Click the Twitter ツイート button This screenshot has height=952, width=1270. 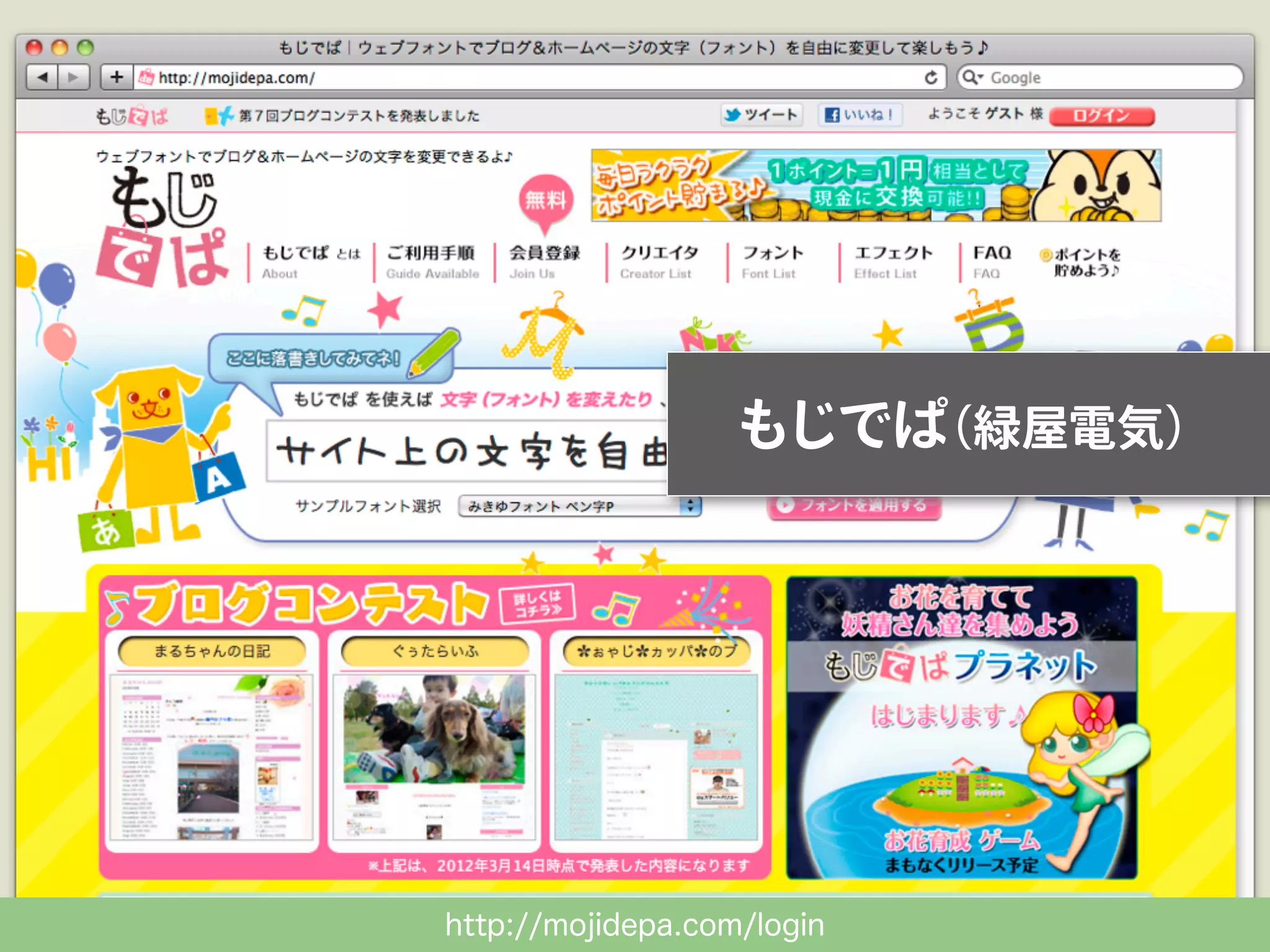(x=762, y=115)
